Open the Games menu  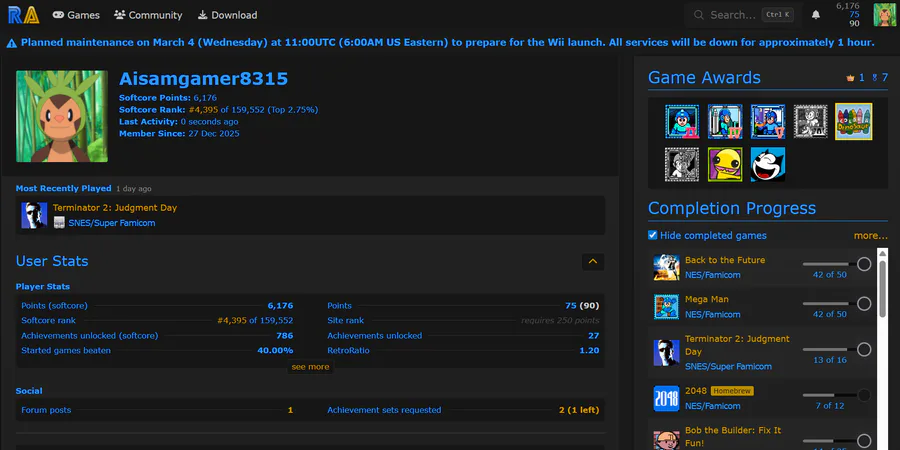76,15
